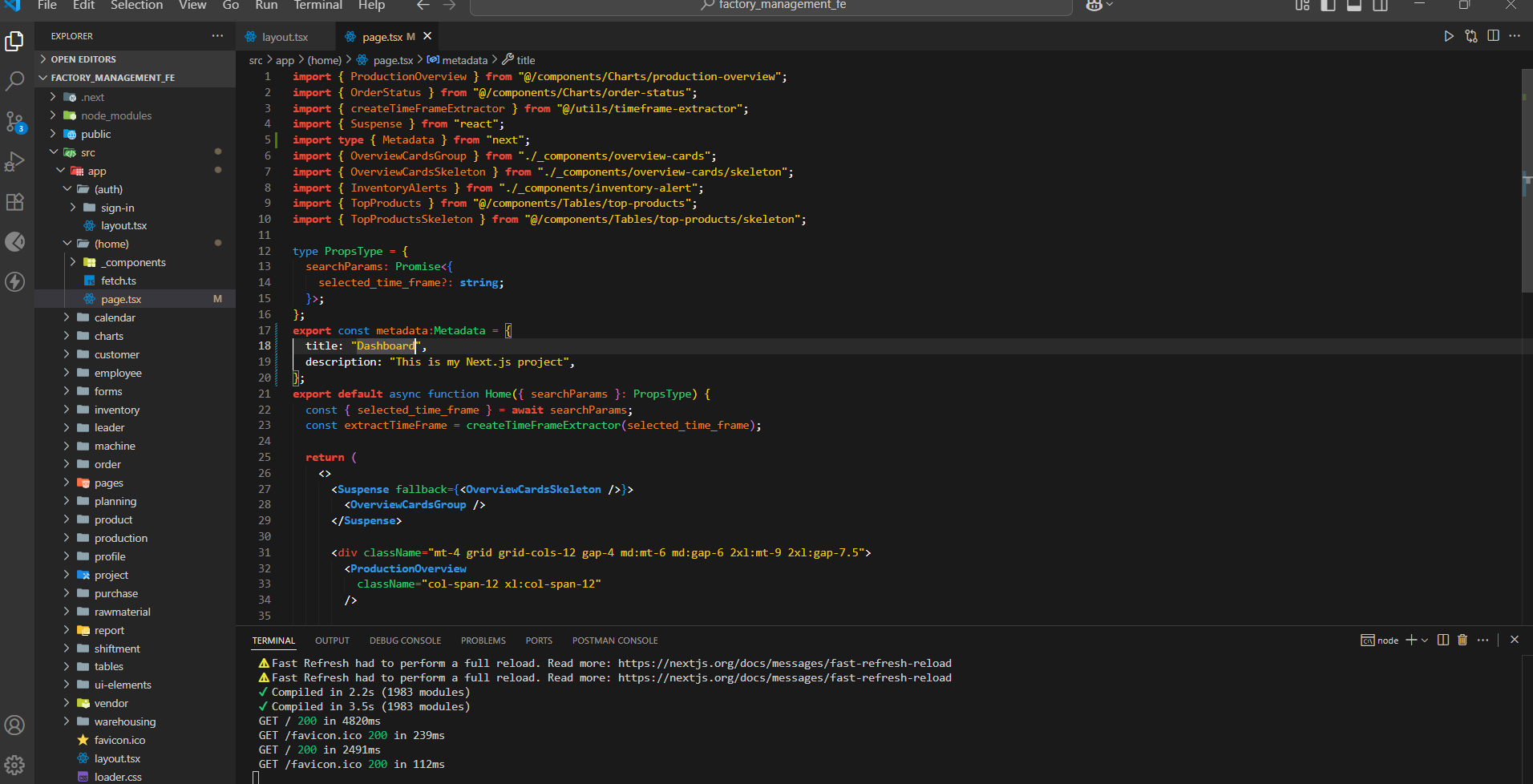Toggle the Primary Side Bar visibility
Screen dimensions: 1533x784
[1329, 6]
